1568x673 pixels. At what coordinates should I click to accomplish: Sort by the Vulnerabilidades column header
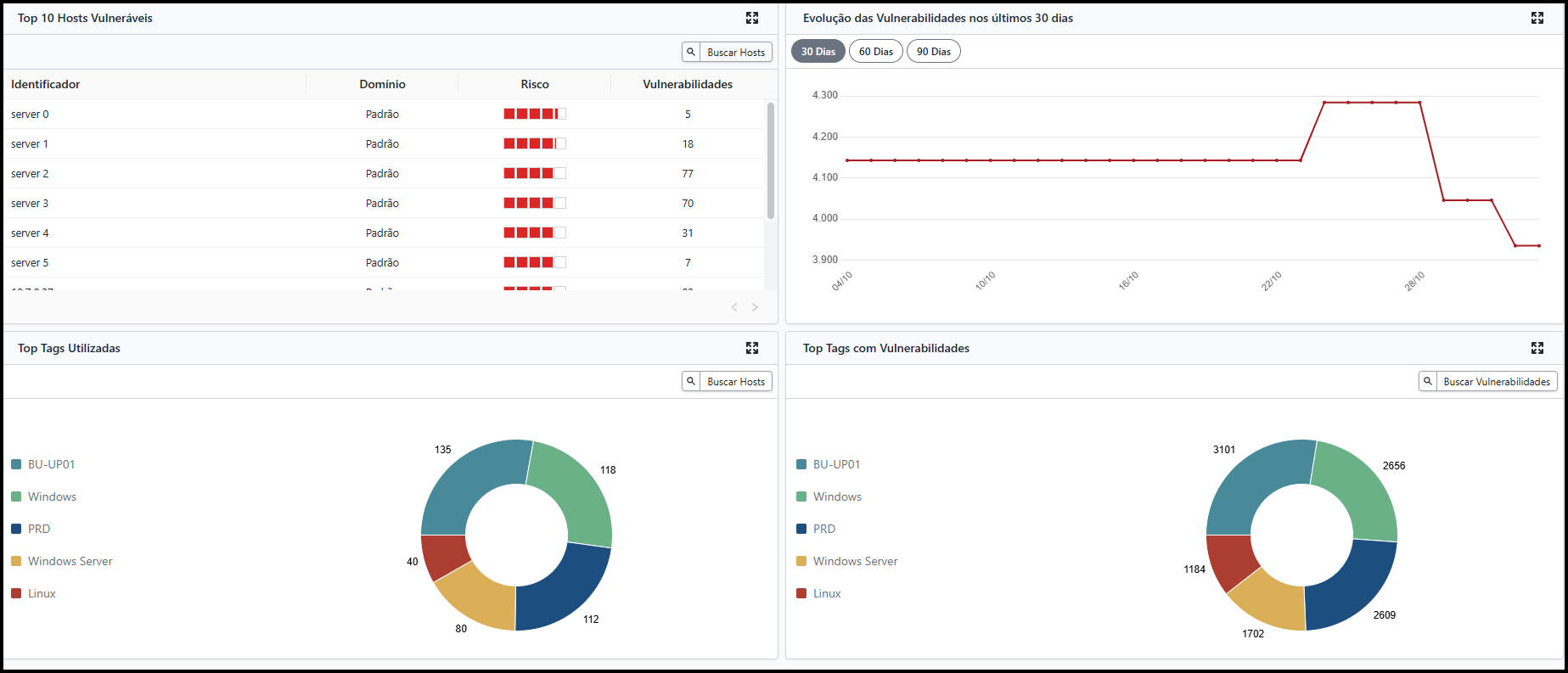click(x=687, y=84)
